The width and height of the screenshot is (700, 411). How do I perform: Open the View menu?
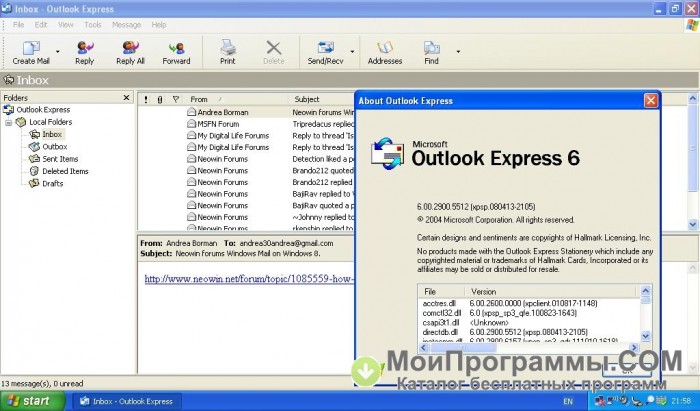(x=66, y=25)
